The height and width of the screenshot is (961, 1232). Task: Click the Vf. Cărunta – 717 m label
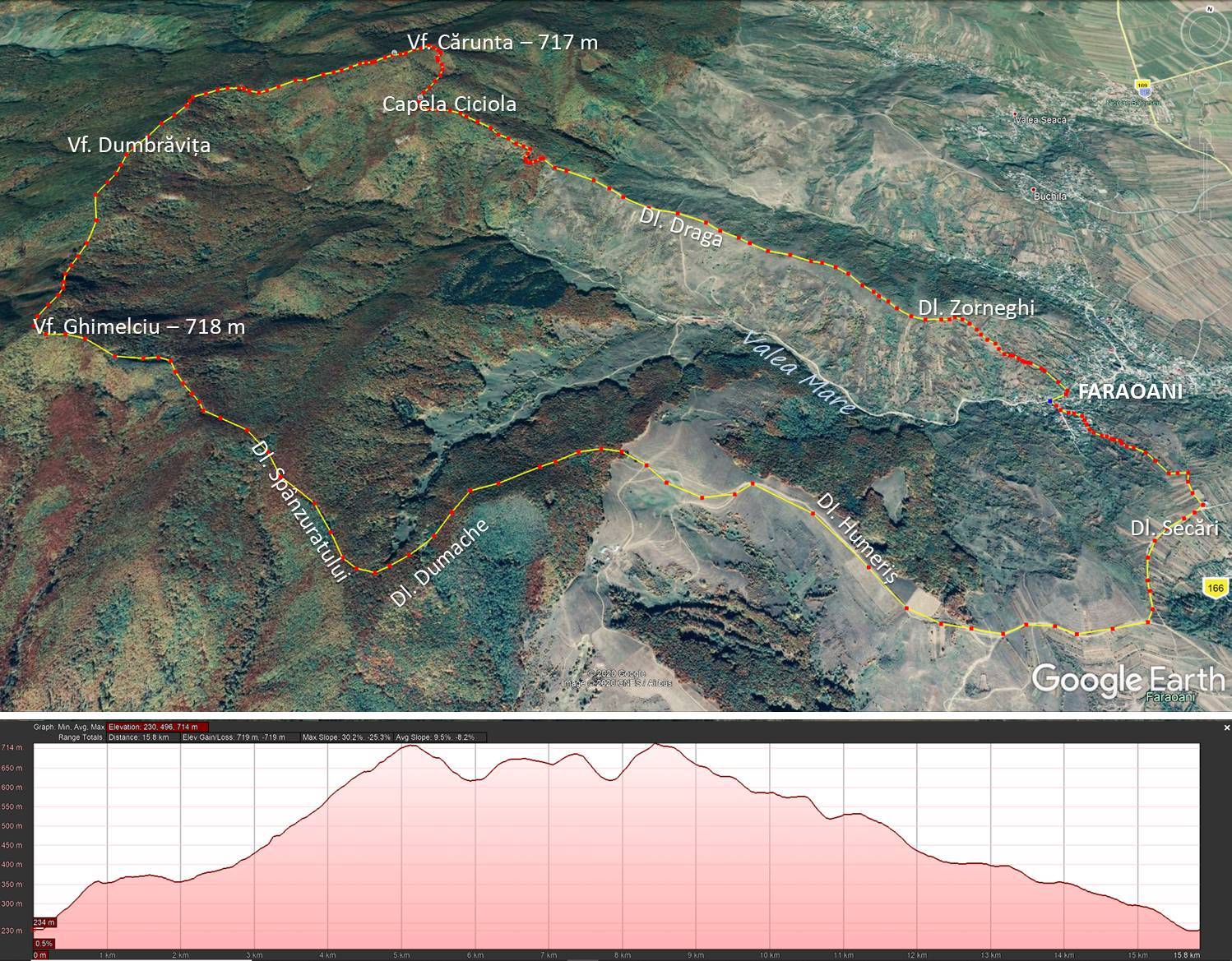coord(502,42)
